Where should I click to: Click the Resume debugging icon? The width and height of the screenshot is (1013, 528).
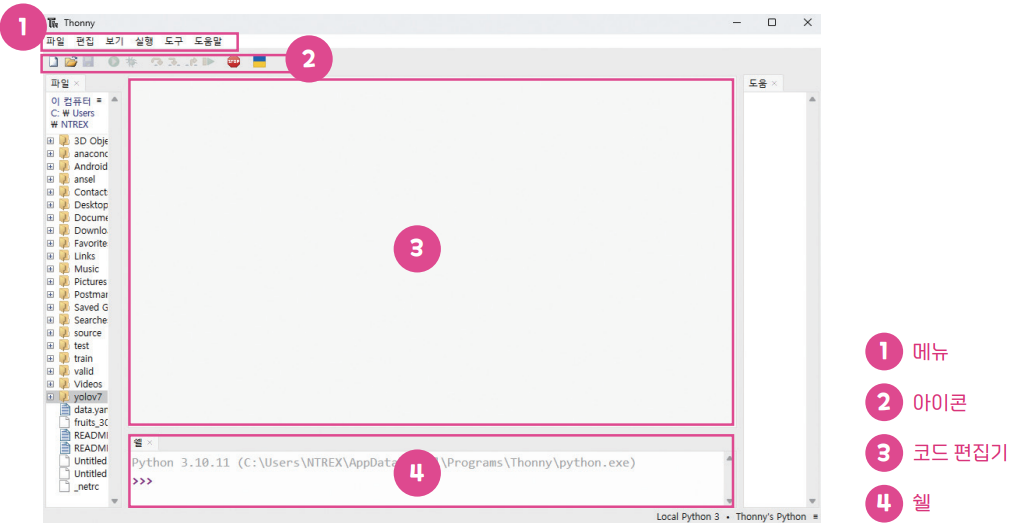(208, 62)
